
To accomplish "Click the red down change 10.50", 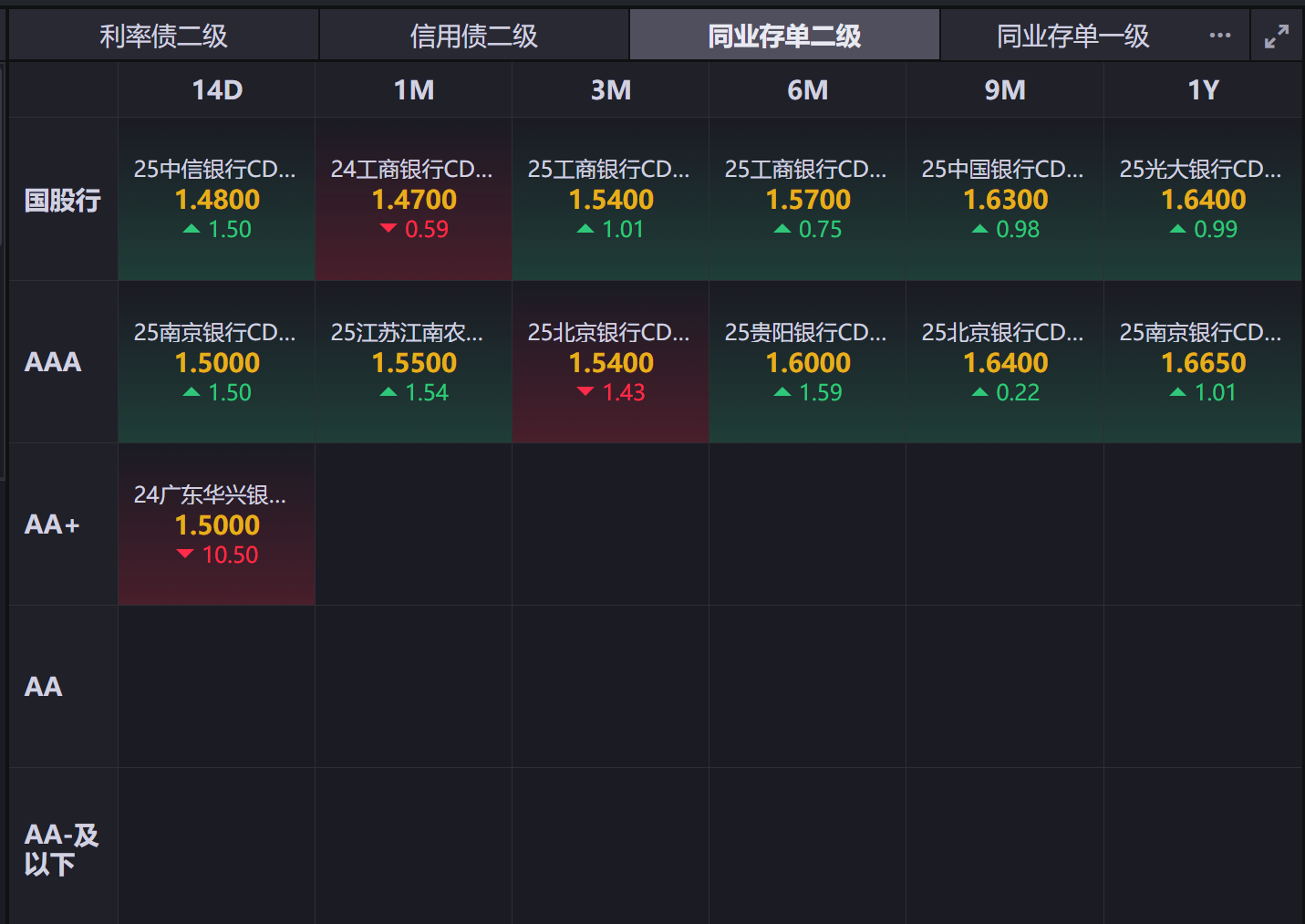I will [218, 555].
